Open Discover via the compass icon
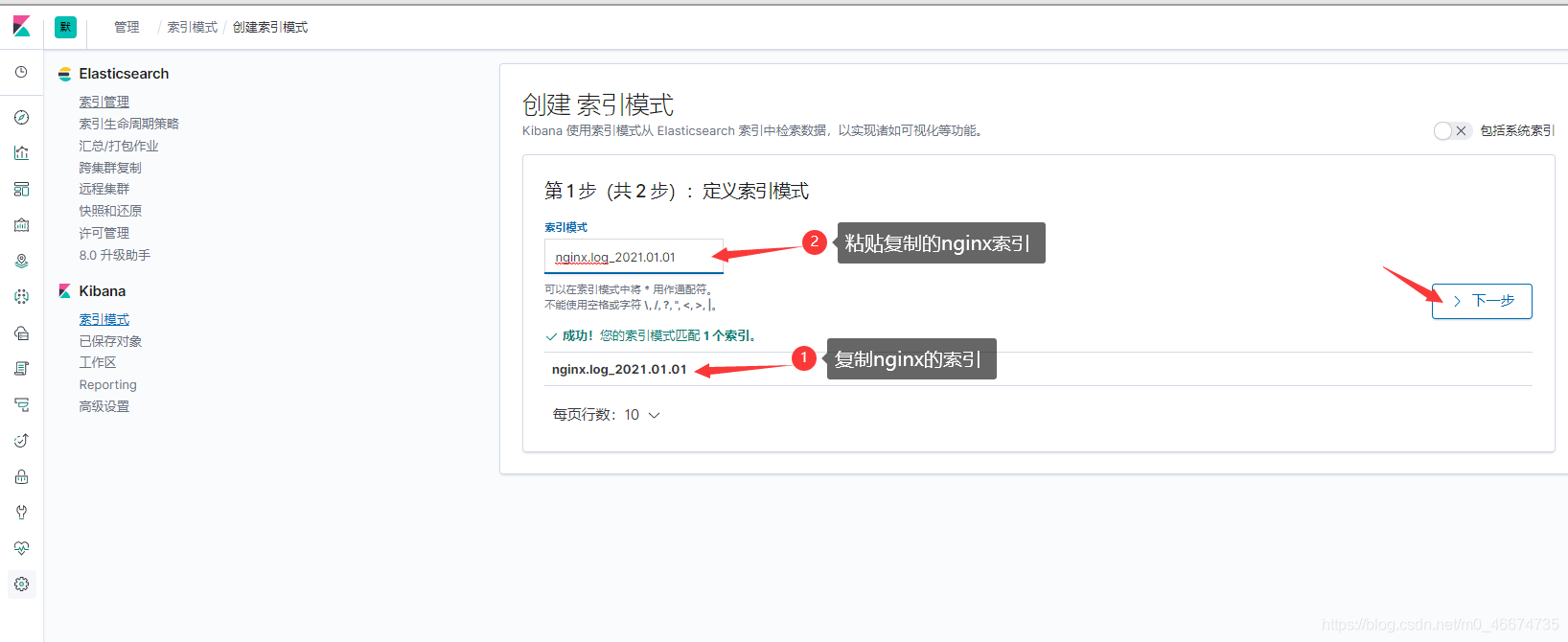 [21, 117]
